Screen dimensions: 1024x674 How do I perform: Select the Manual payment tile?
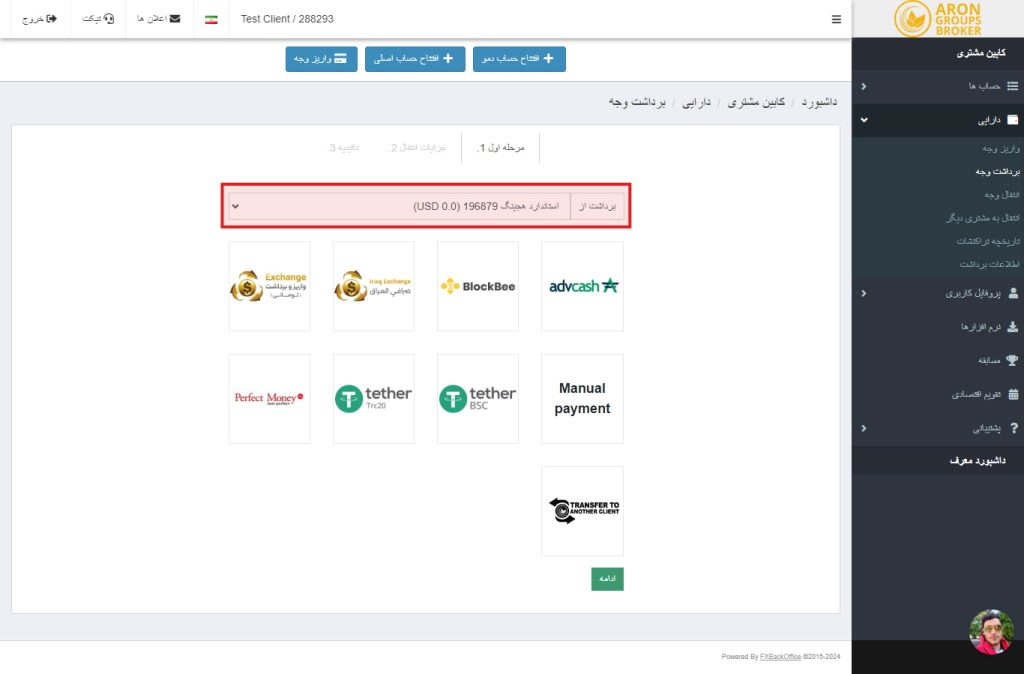pyautogui.click(x=582, y=398)
